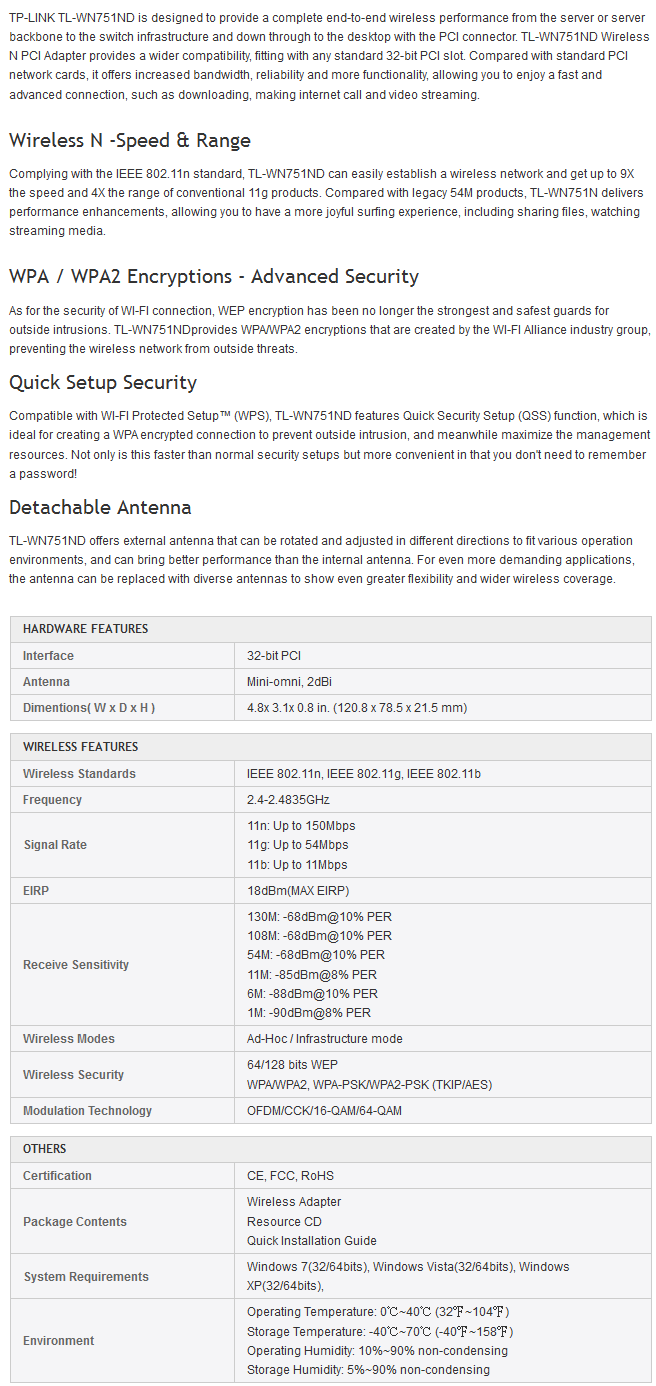Click the WIRELESS FEATURES table header
656x1386 pixels.
point(80,747)
